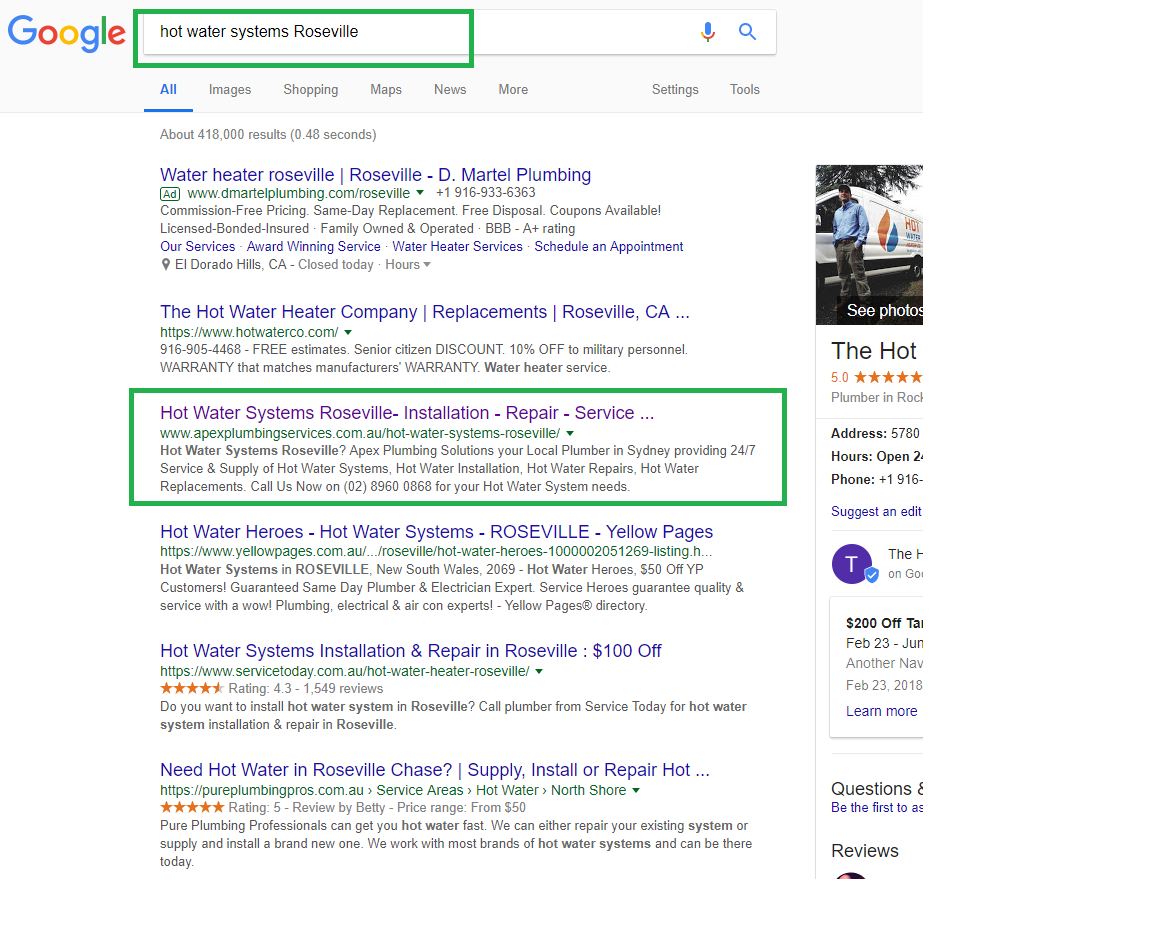Open dropdown arrow beside pureplumbingpros North Shore breadcrumb
This screenshot has height=938, width=1156.
(636, 791)
